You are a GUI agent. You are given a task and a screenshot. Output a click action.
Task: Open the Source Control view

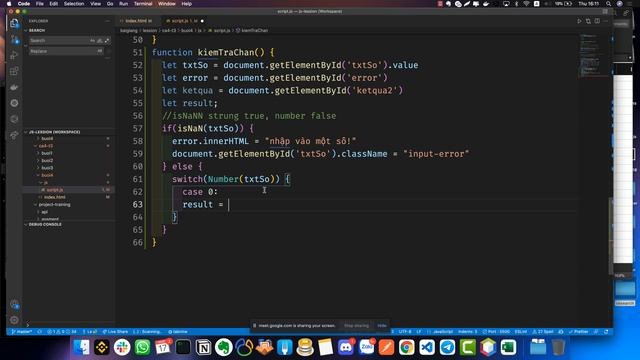pos(14,40)
